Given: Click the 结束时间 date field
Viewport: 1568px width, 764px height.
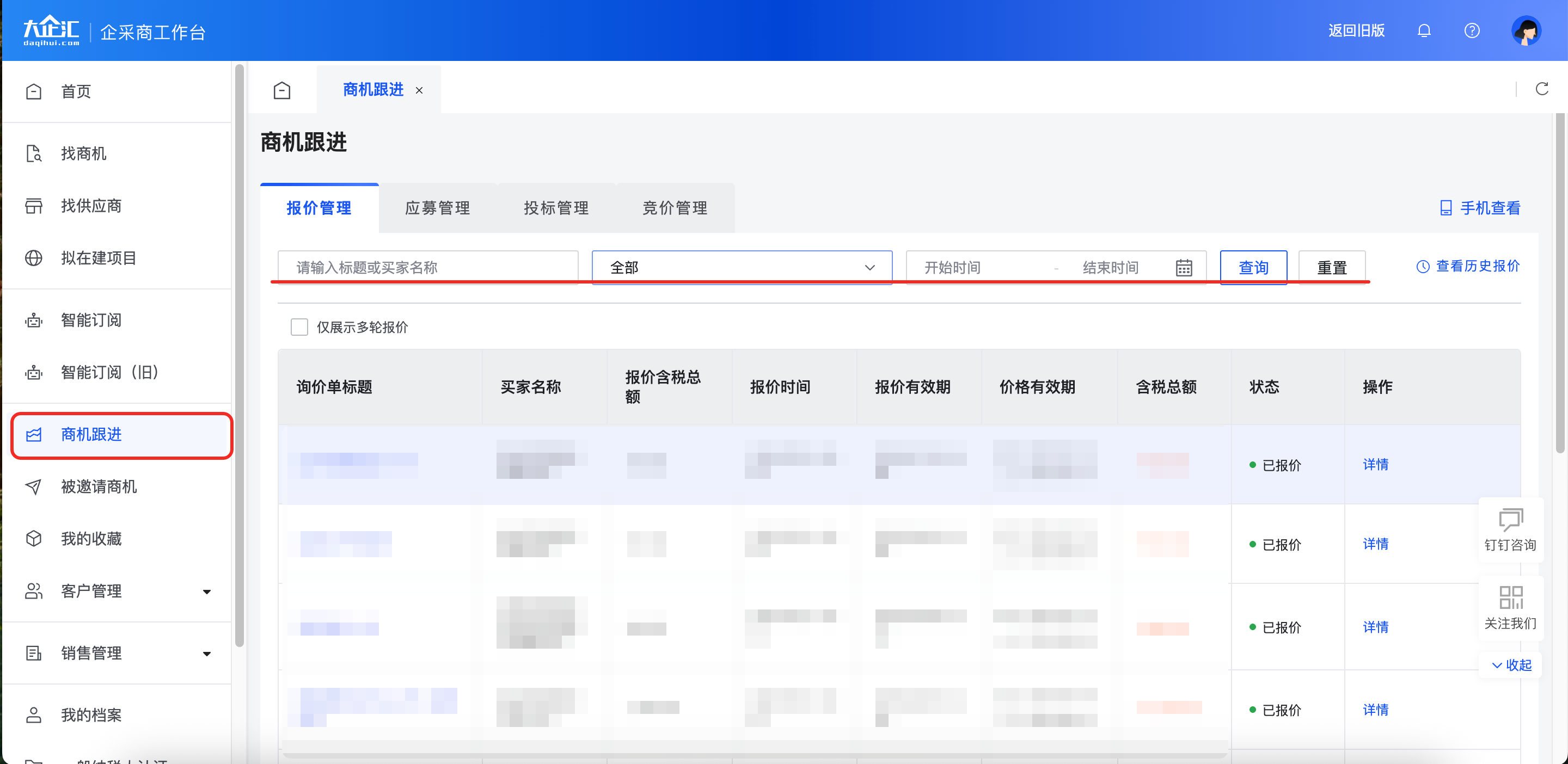Looking at the screenshot, I should point(1111,268).
